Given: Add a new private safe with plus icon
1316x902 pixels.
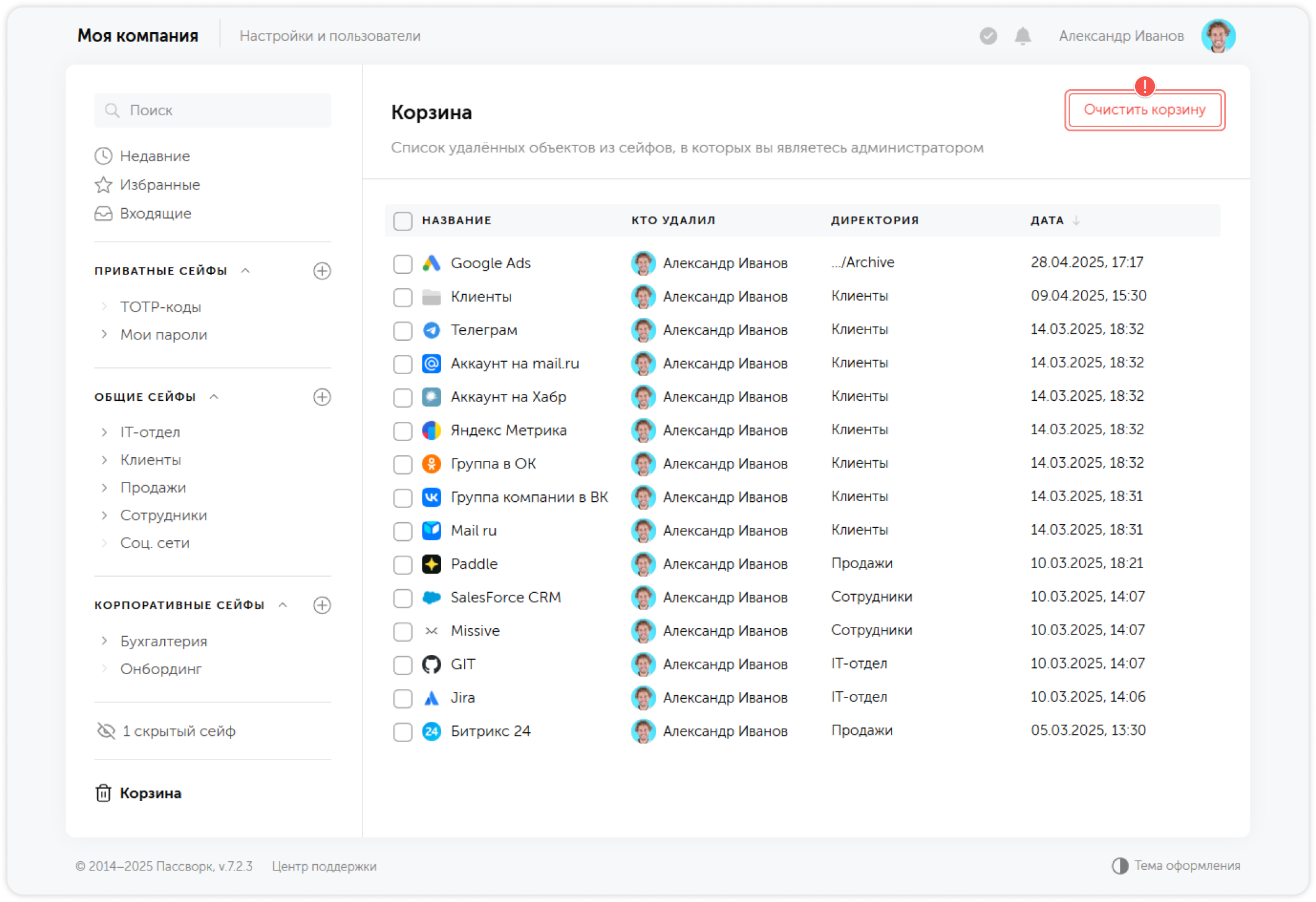Looking at the screenshot, I should point(322,271).
